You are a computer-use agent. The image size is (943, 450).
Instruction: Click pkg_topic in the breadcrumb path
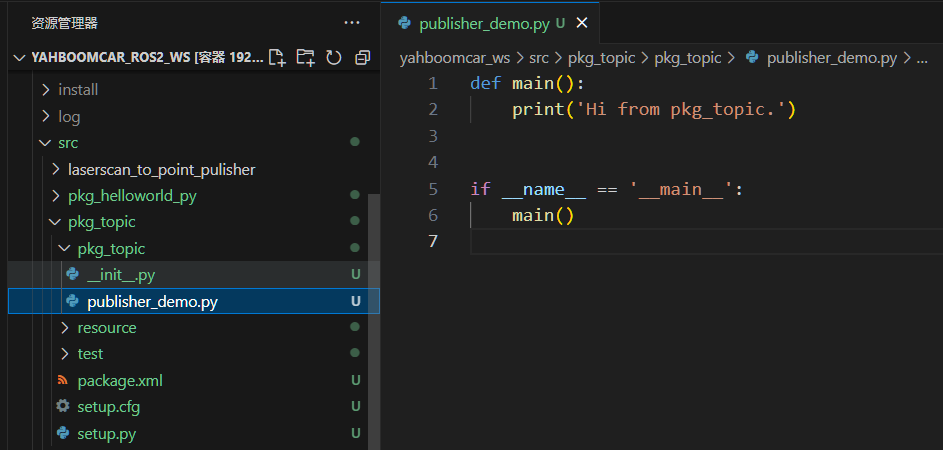click(601, 58)
